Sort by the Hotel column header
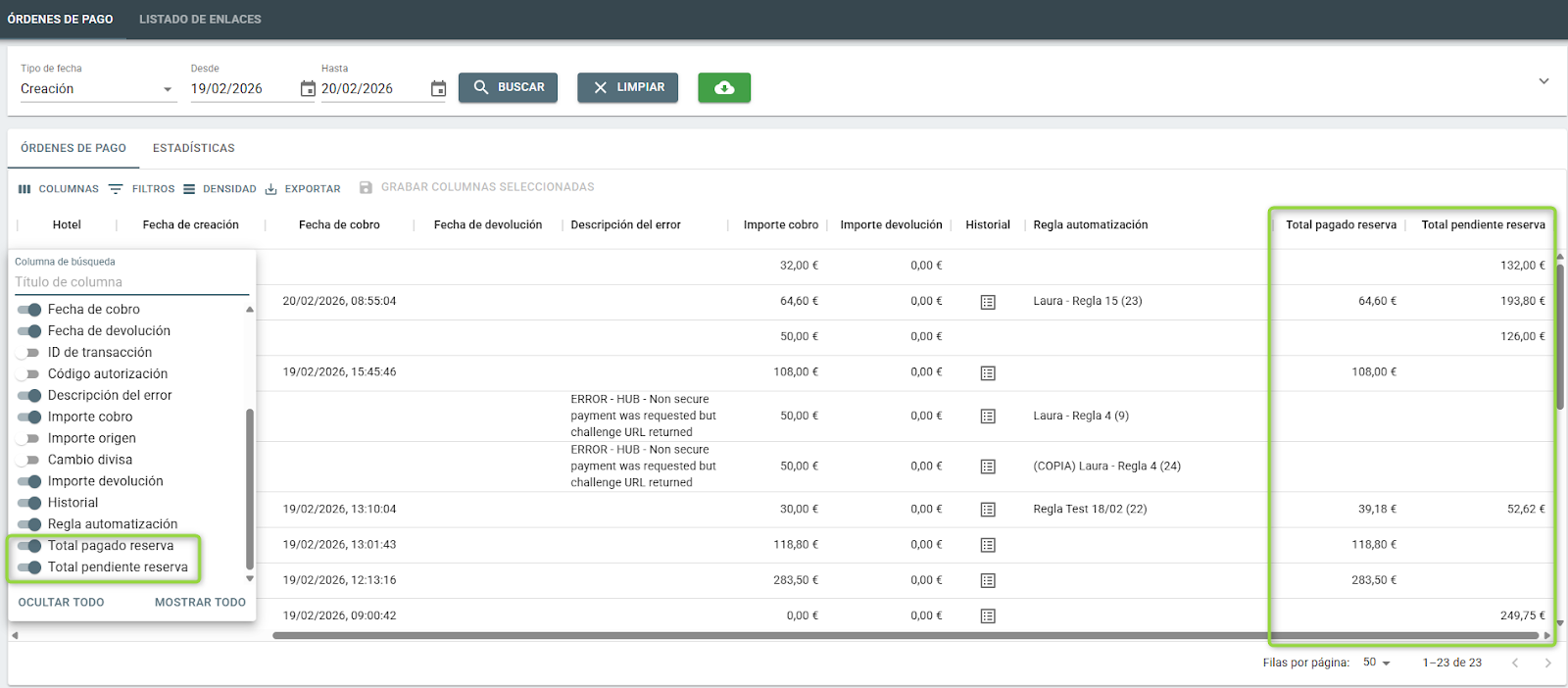The height and width of the screenshot is (688, 1568). click(67, 225)
